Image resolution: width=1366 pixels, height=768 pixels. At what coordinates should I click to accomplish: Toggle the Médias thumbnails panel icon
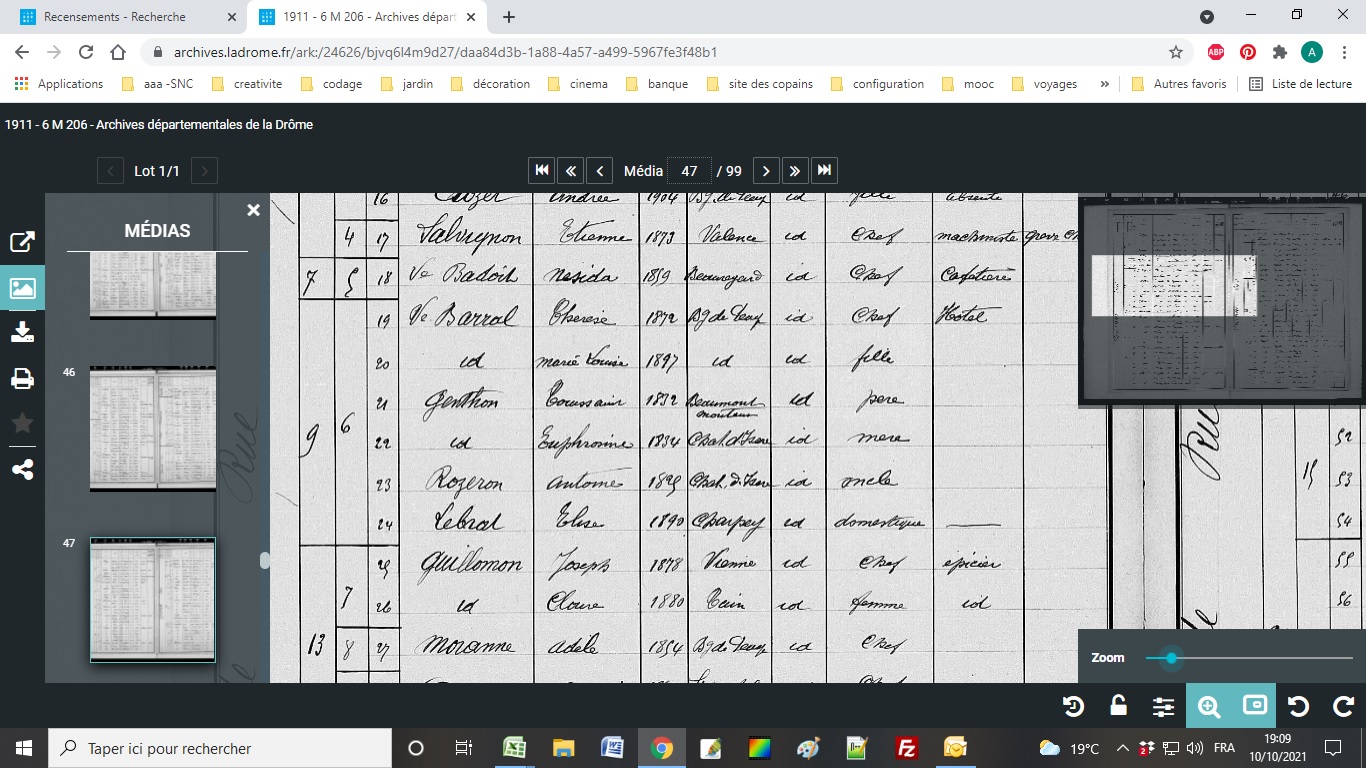[22, 288]
